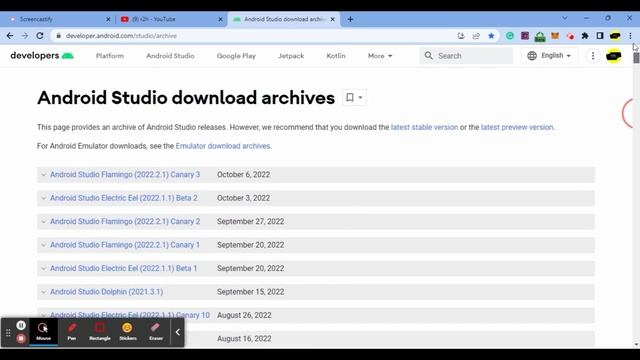This screenshot has width=640, height=360.
Task: Select the Pen drawing tool
Action: [72, 332]
